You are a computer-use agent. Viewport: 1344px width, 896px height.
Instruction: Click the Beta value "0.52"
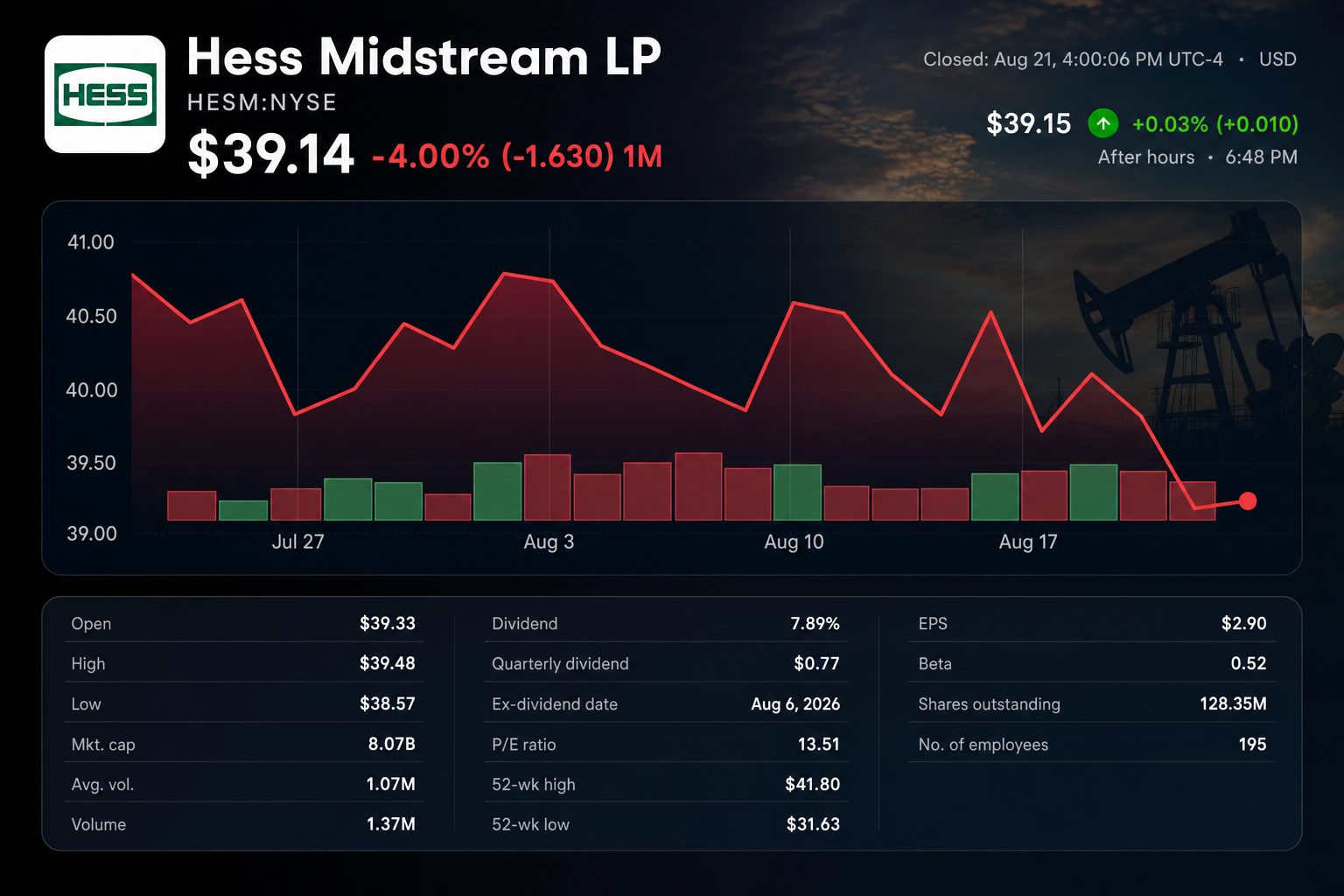click(x=1249, y=663)
